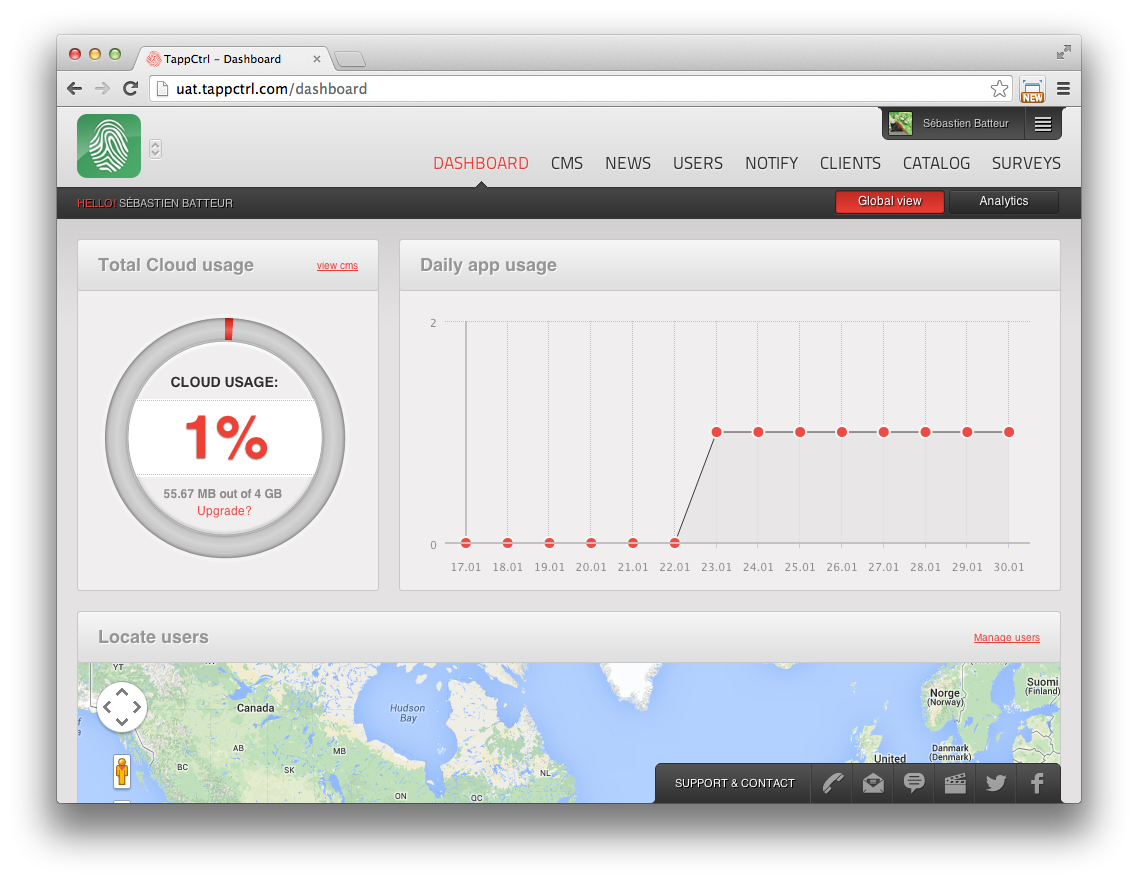Switch to the Analytics view

coord(1004,201)
